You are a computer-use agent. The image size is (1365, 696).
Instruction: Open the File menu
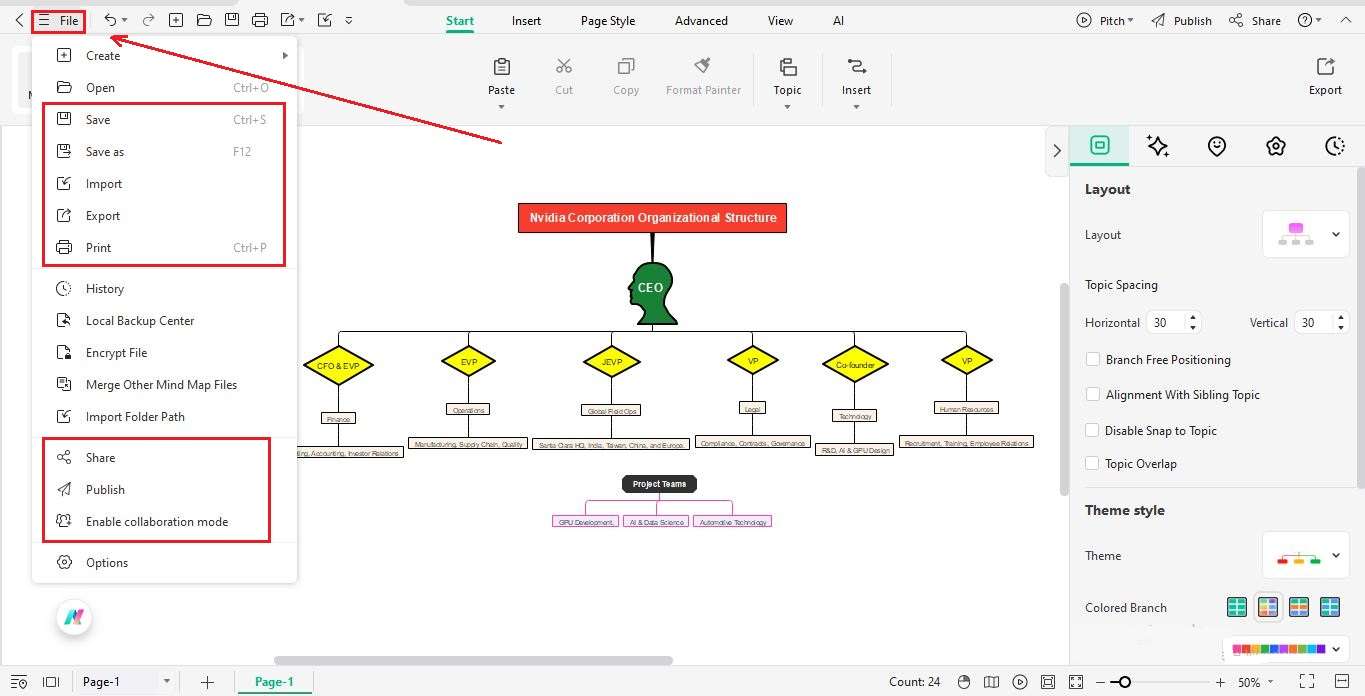[58, 20]
